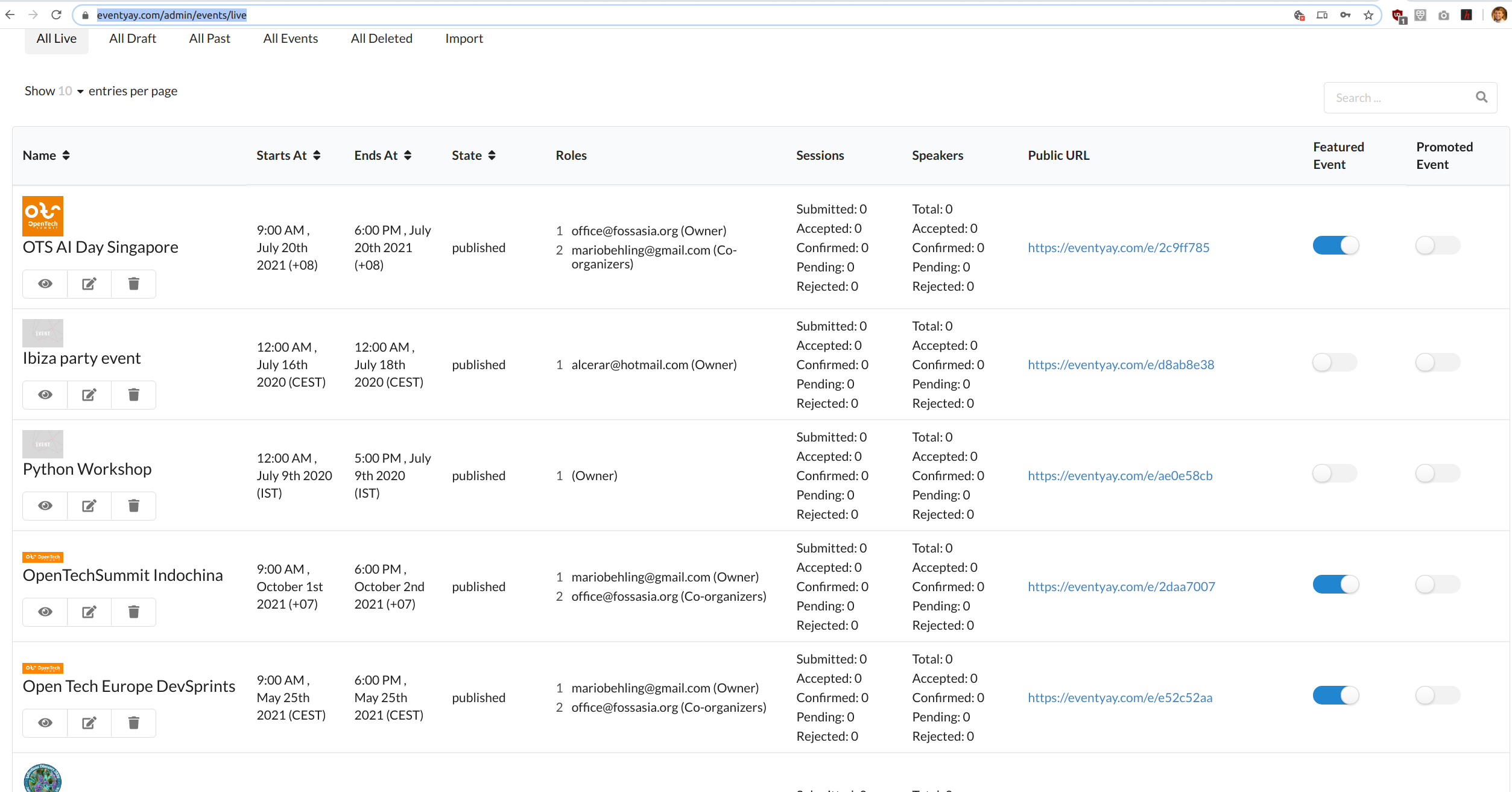Screen dimensions: 1512x792
Task: Delete OpenTechSummit Indochina via trash icon
Action: (133, 612)
